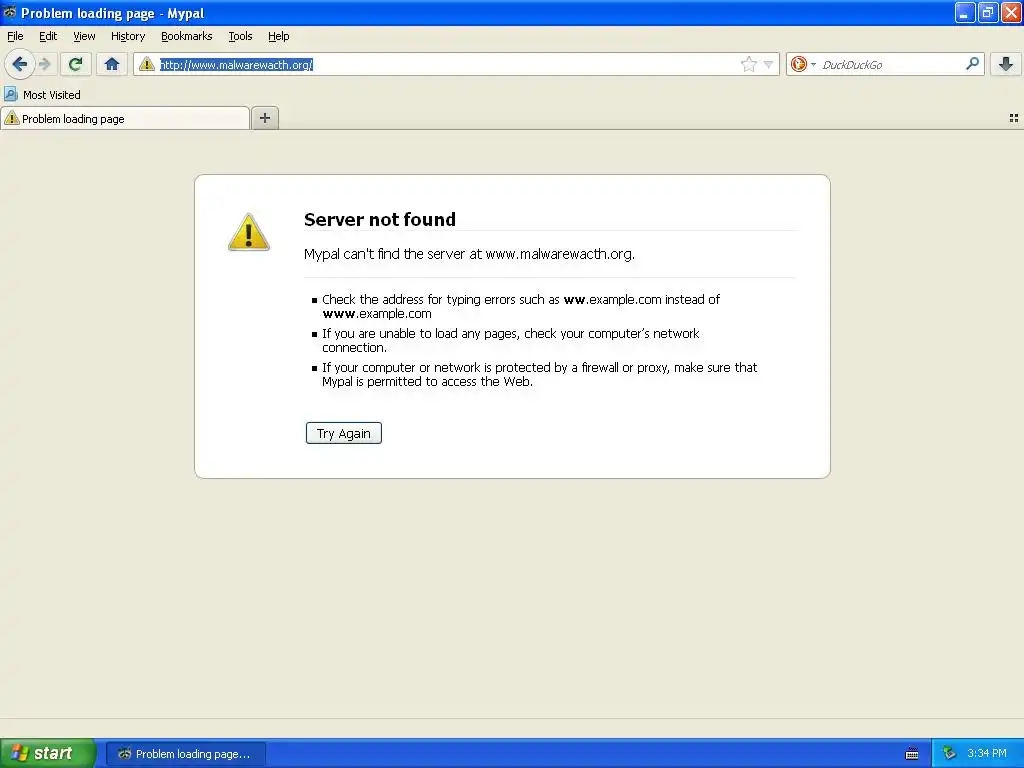Open the address bar history dropdown arrow
Viewport: 1024px width, 768px height.
point(769,64)
